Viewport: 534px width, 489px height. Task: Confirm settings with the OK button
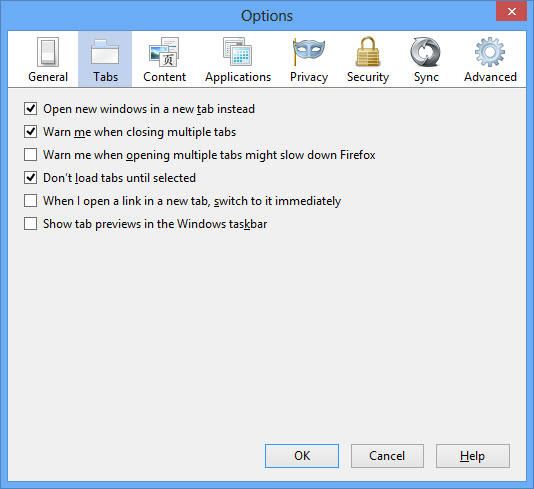pos(302,456)
